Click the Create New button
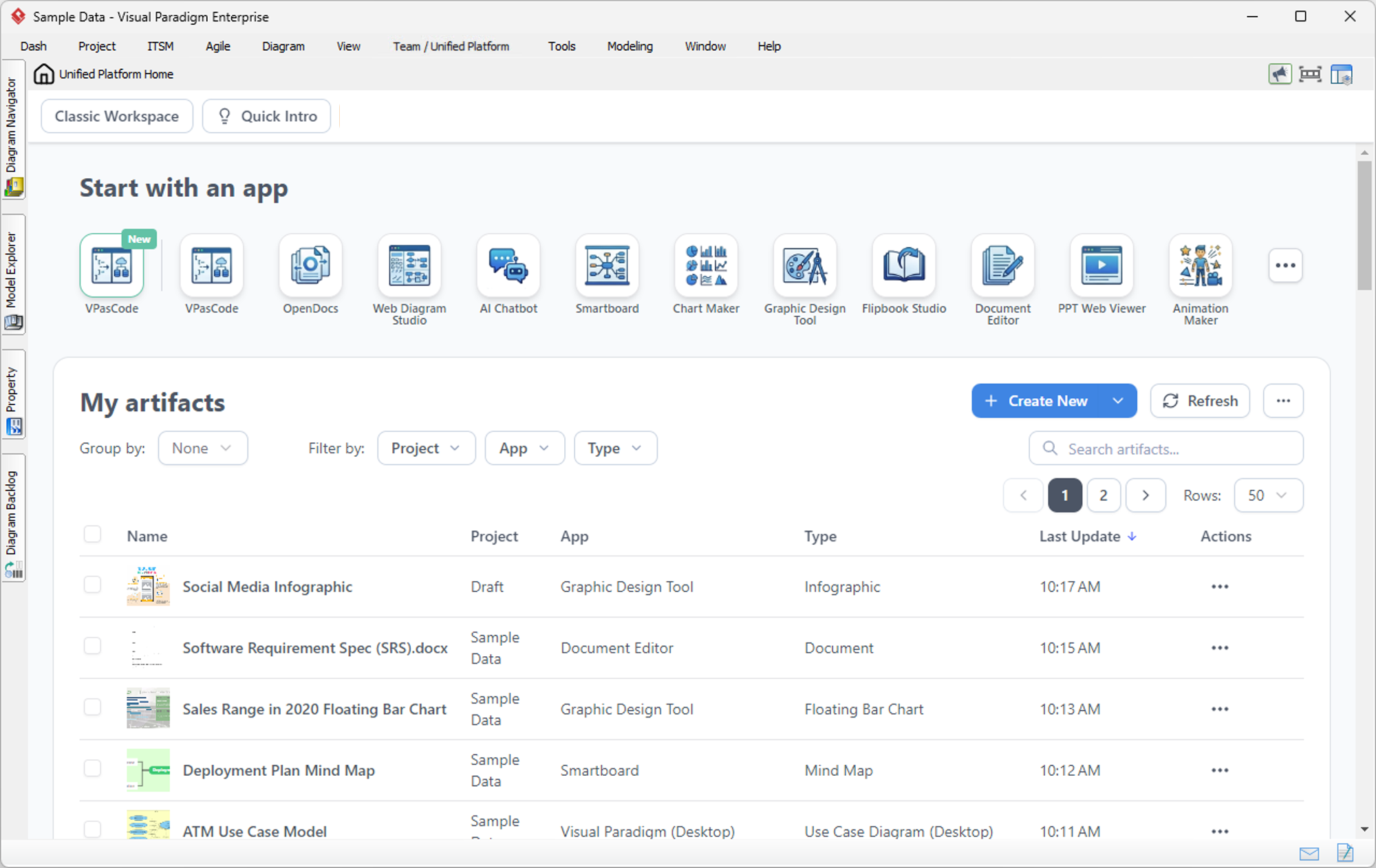 pos(1038,401)
